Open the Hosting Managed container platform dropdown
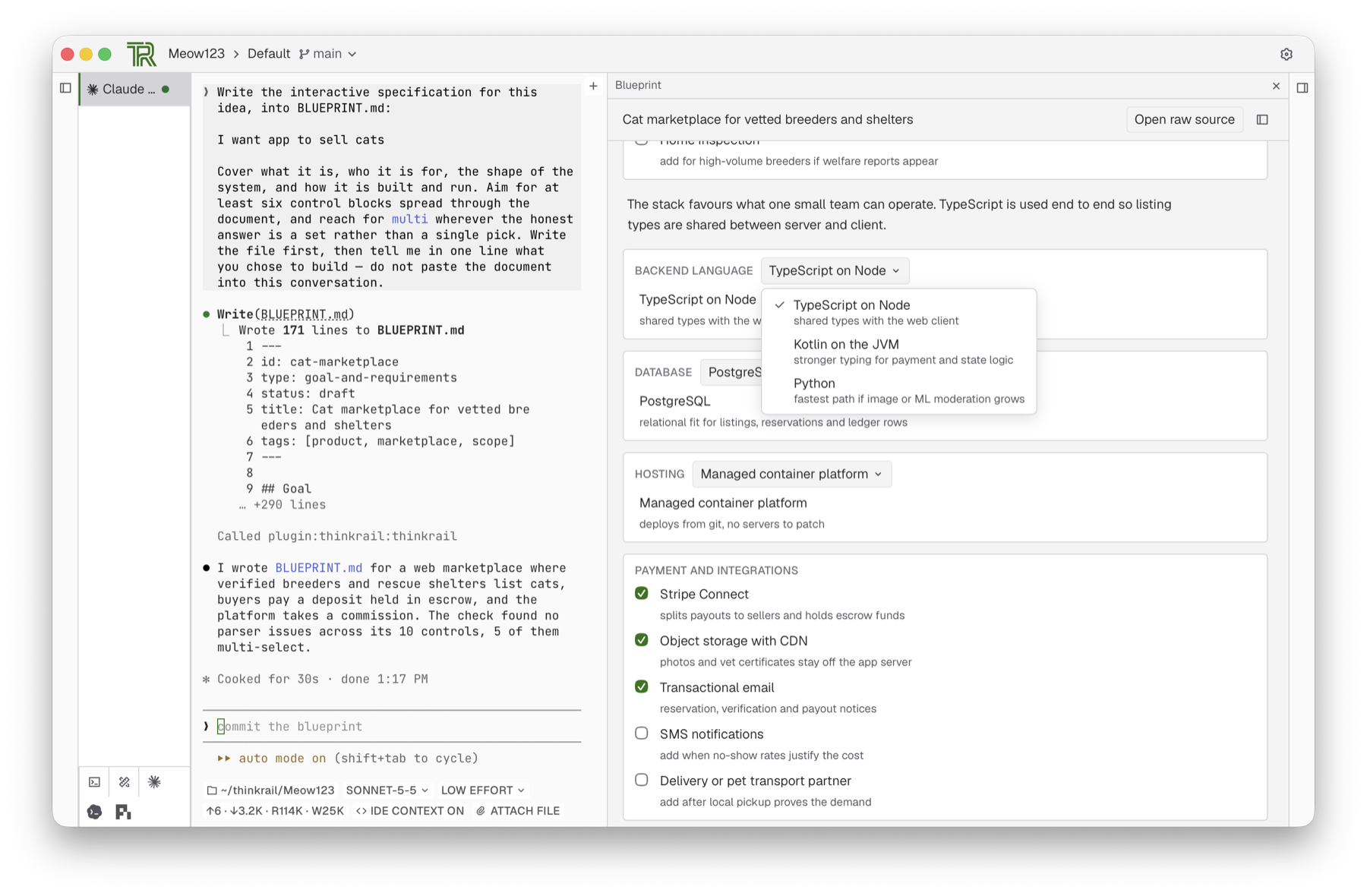 click(791, 474)
